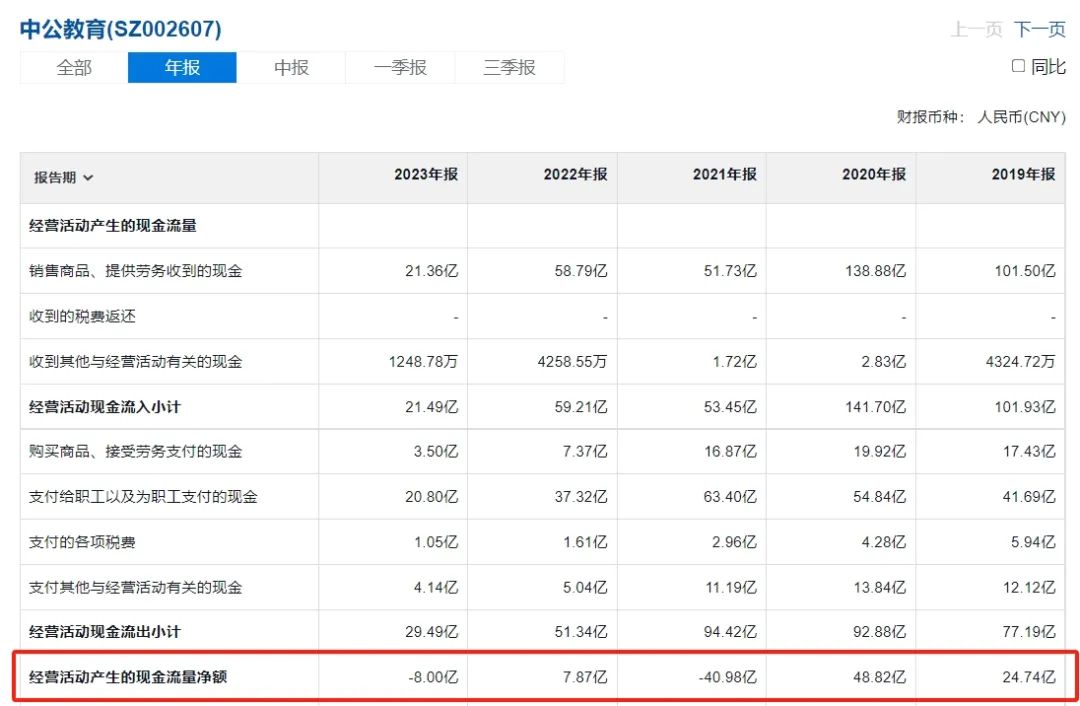1080x706 pixels.
Task: Switch to the 全部 tab
Action: tap(74, 68)
